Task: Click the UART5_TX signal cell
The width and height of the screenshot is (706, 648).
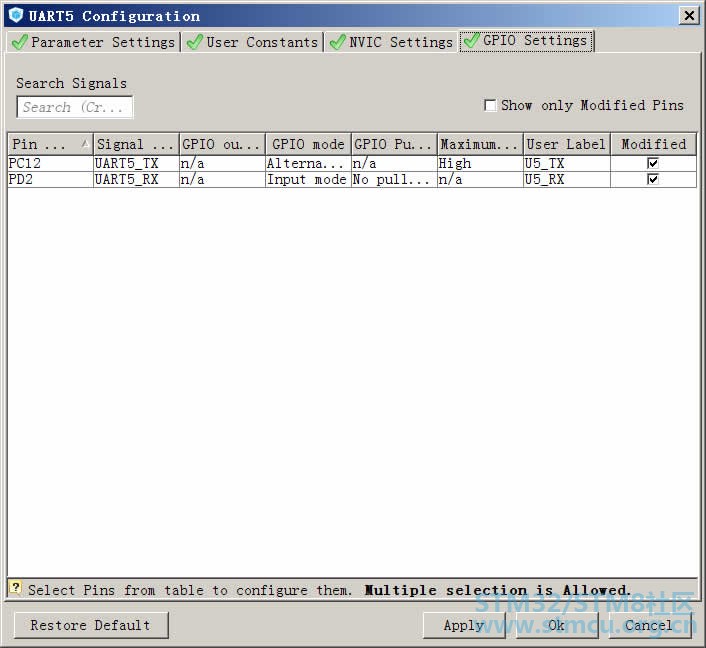Action: pos(136,163)
